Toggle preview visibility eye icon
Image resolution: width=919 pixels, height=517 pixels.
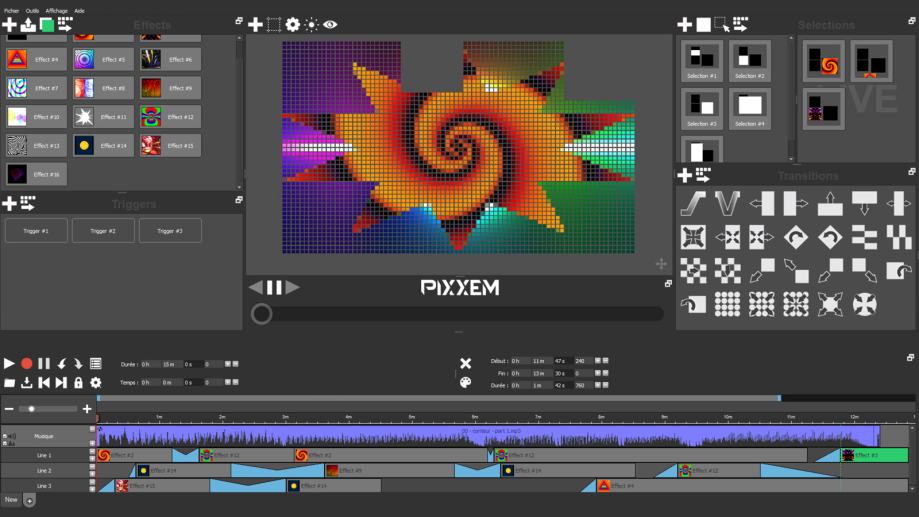(x=330, y=24)
